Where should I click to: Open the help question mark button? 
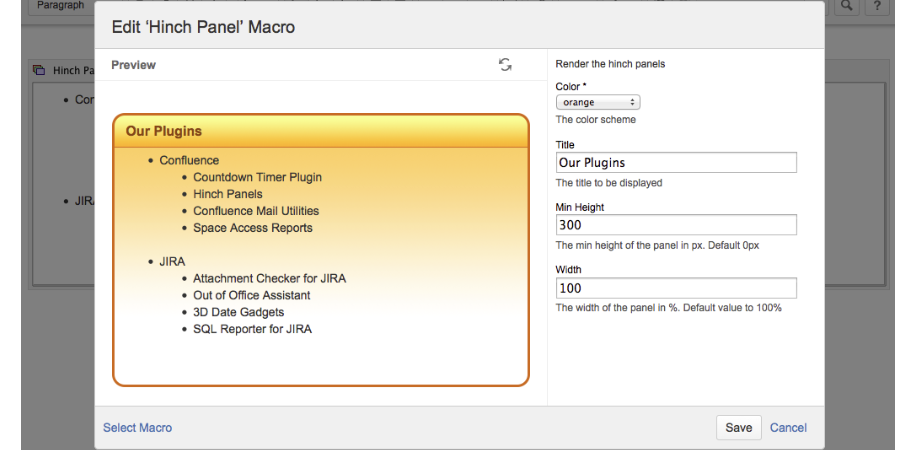877,6
